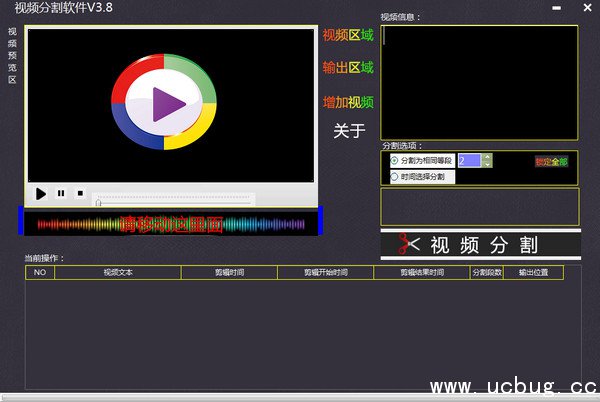Click the 剪辑结果时间 column header
The width and height of the screenshot is (600, 402).
(422, 272)
